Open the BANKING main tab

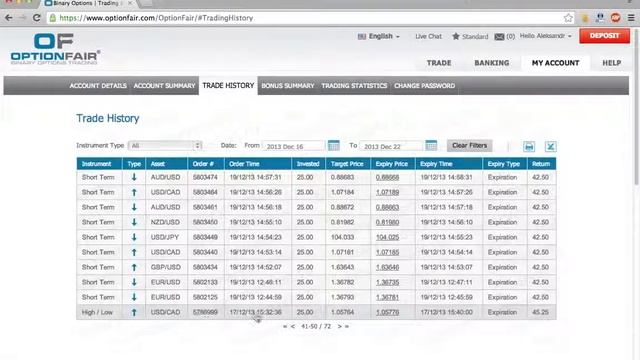click(491, 63)
